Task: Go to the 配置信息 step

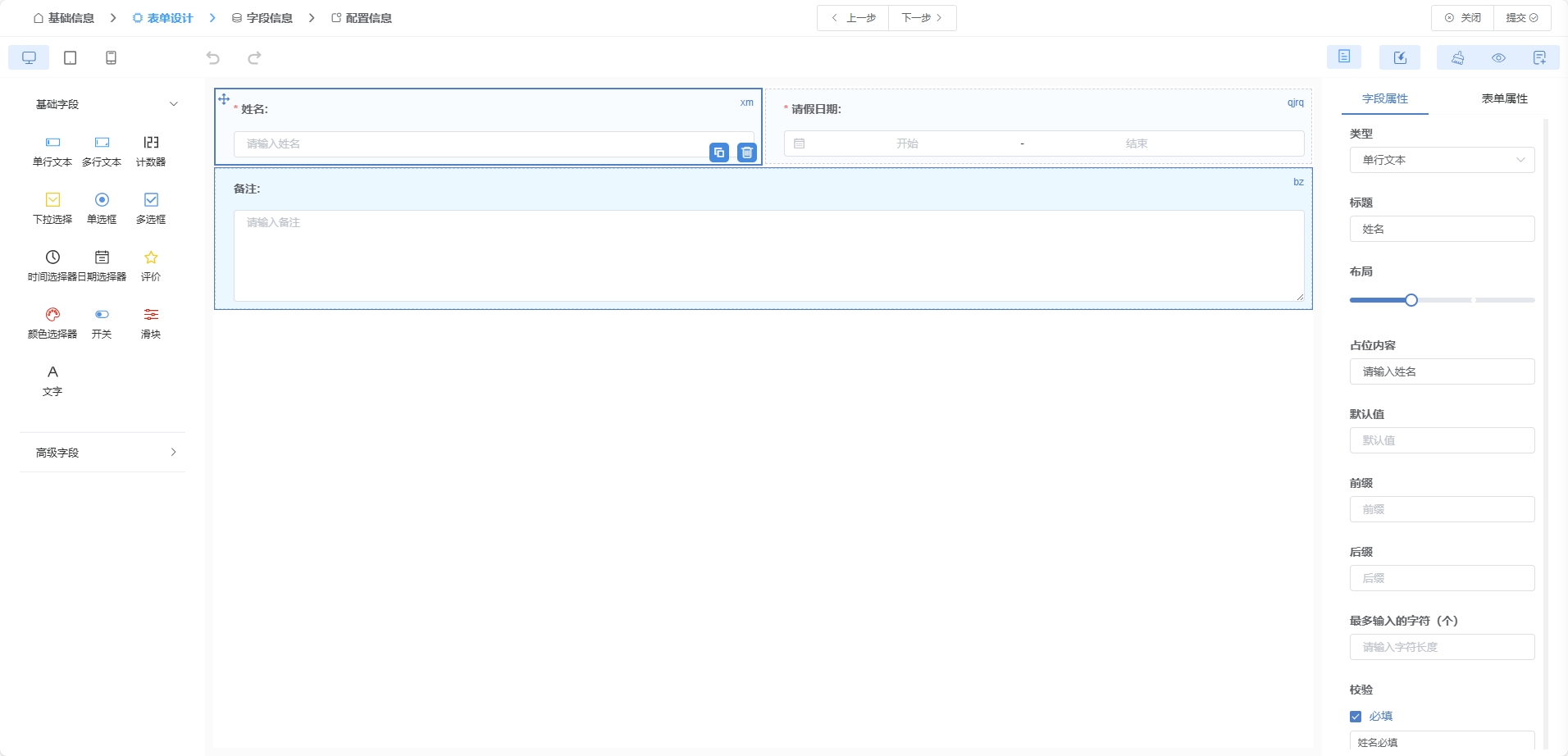Action: 362,18
